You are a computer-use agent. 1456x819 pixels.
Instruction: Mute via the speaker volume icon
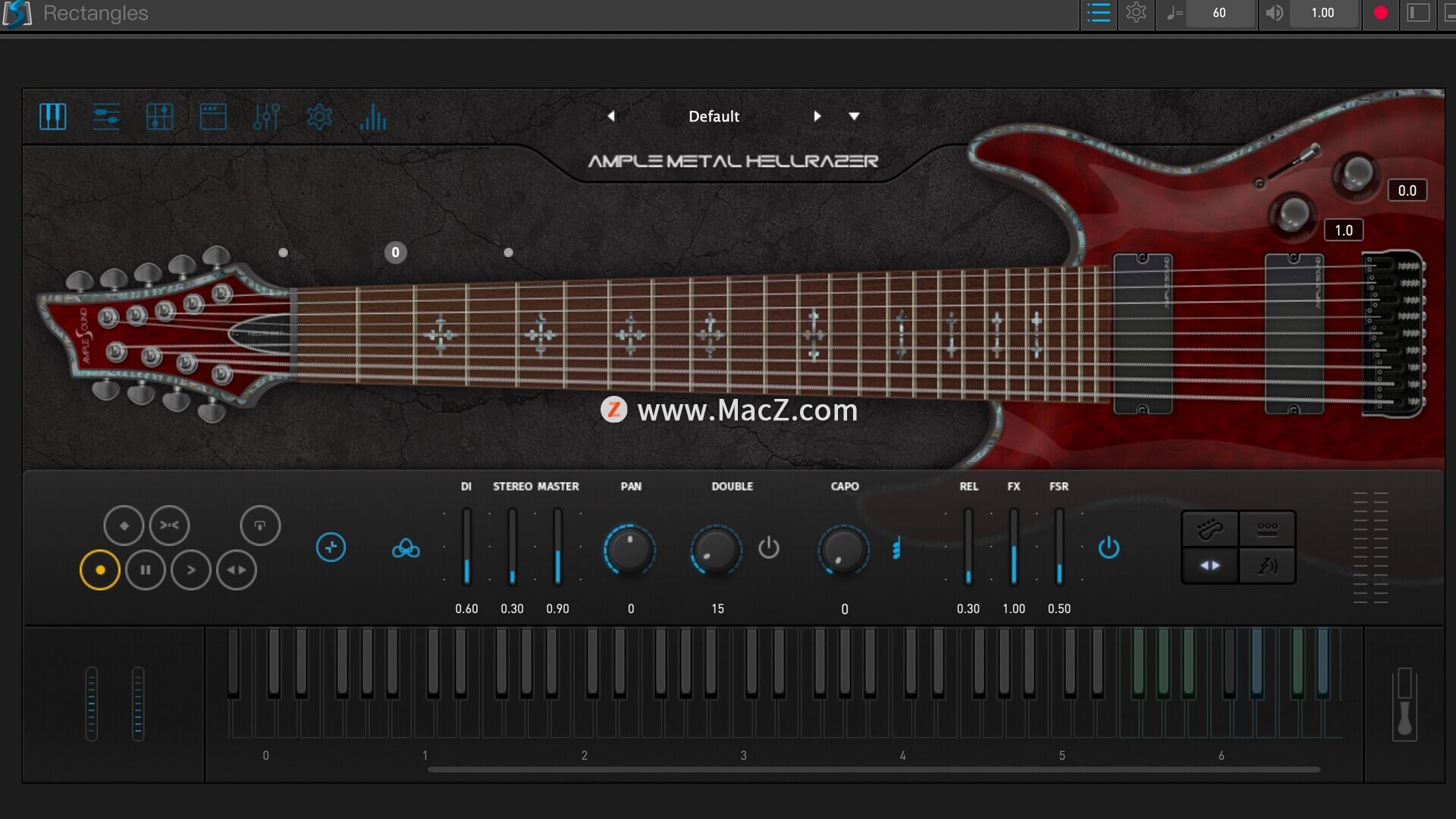[1275, 13]
